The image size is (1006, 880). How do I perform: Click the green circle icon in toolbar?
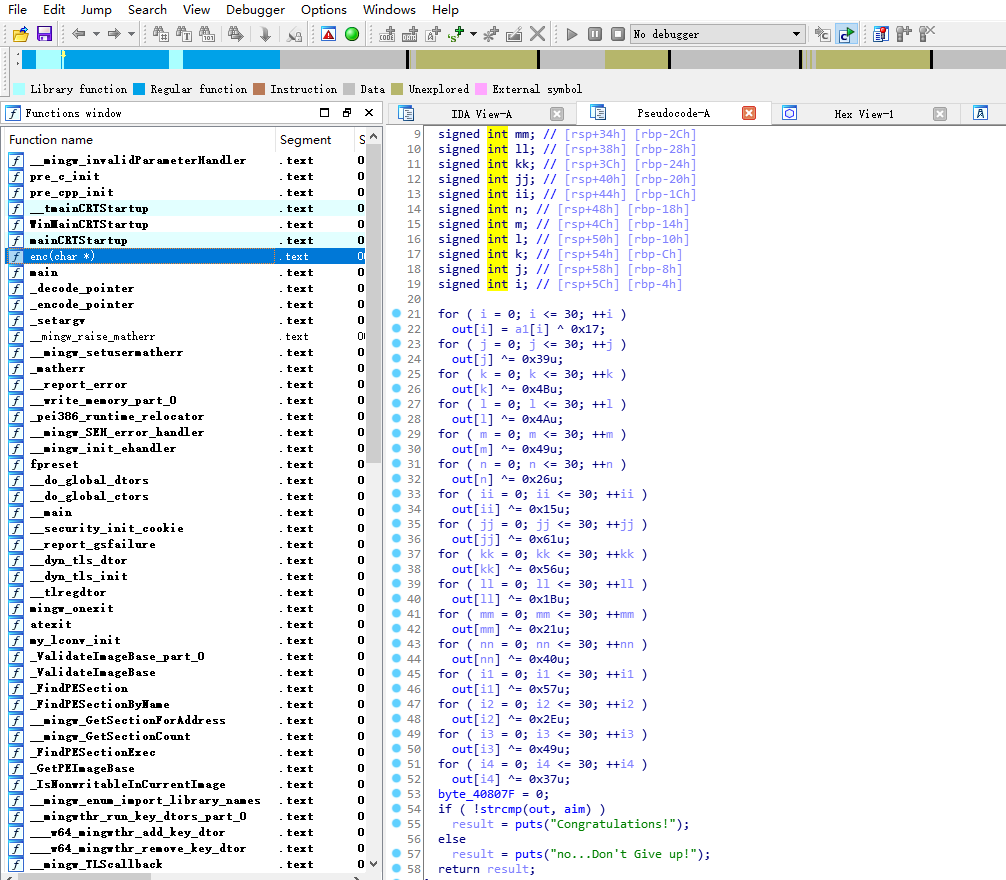[352, 34]
